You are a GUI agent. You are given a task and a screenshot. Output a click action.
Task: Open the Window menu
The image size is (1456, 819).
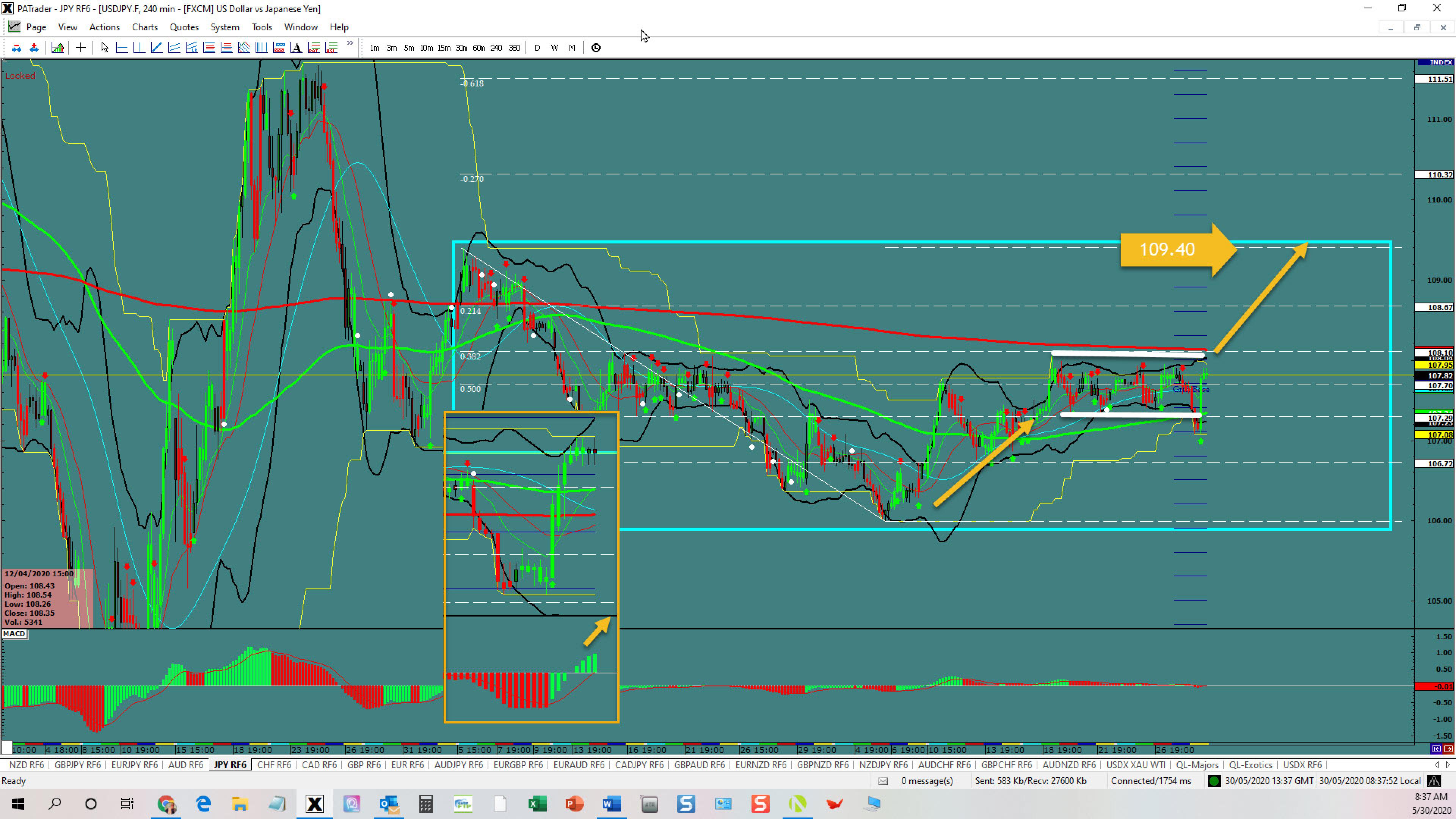click(x=301, y=27)
